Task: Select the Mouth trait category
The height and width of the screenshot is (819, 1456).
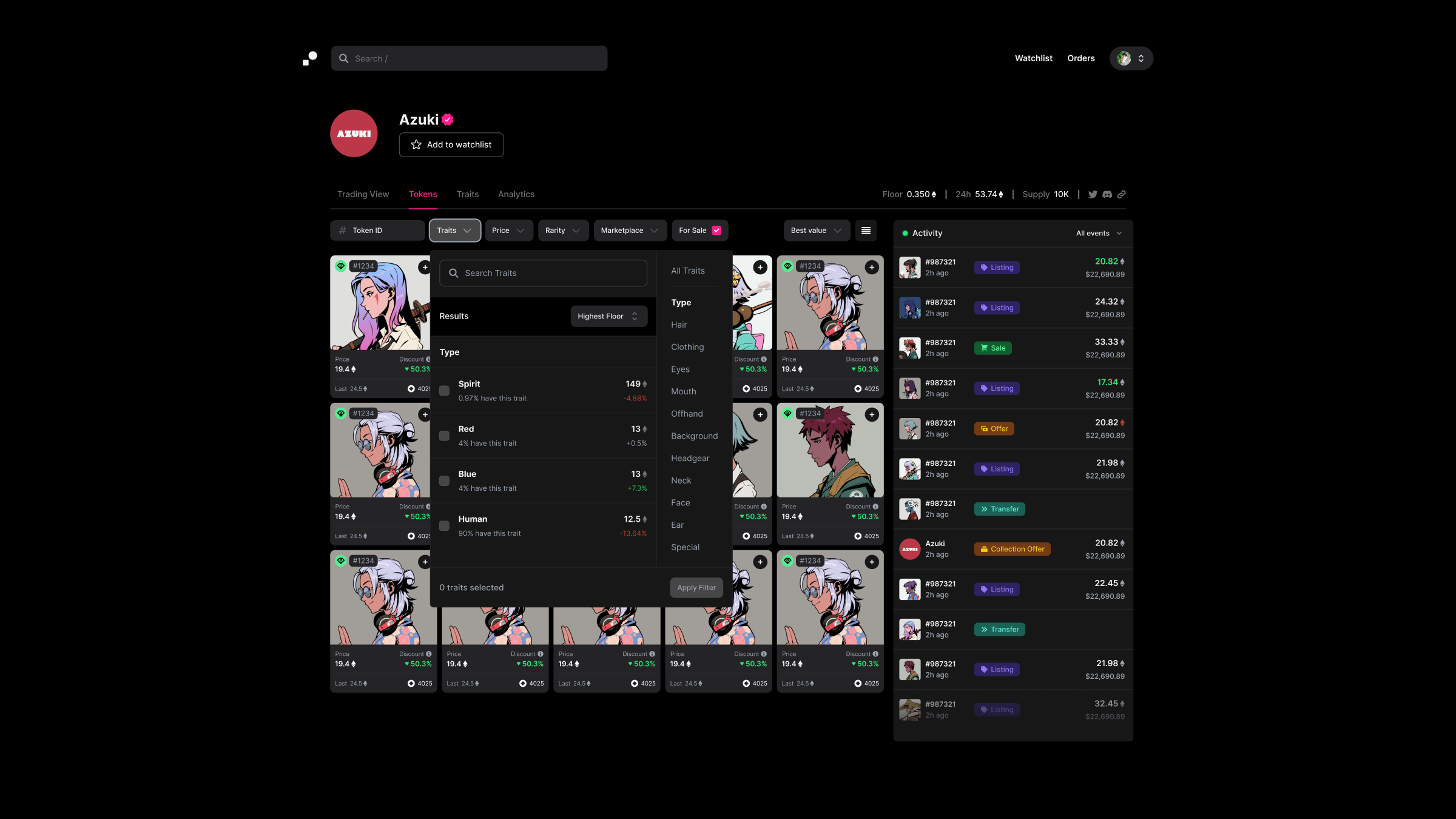Action: (x=683, y=391)
